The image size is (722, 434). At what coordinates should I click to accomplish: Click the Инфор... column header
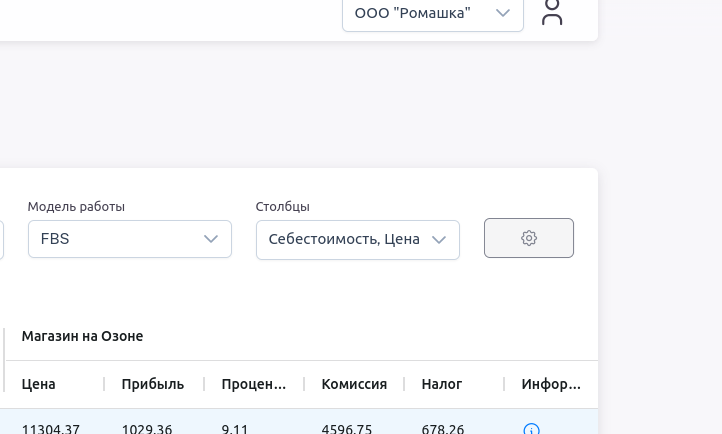click(x=551, y=384)
